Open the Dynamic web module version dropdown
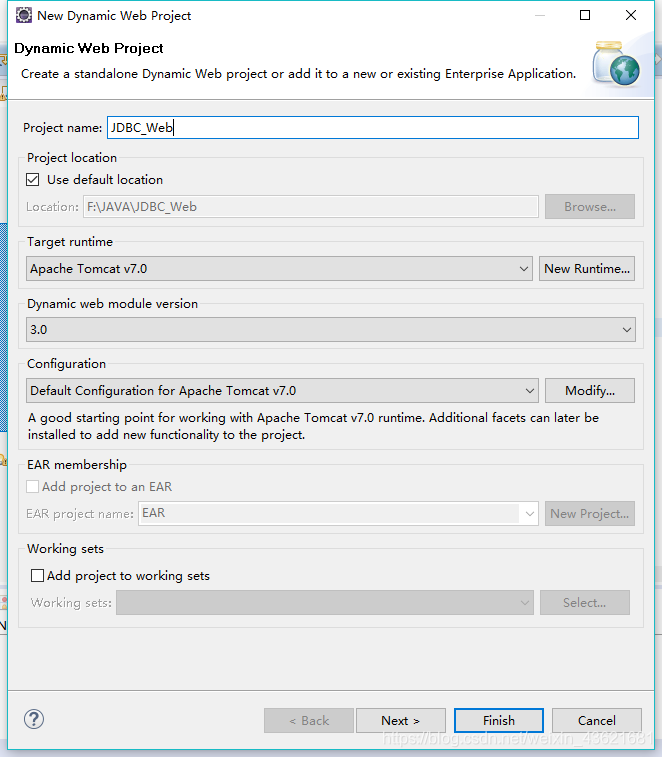The image size is (662, 757). 331,330
